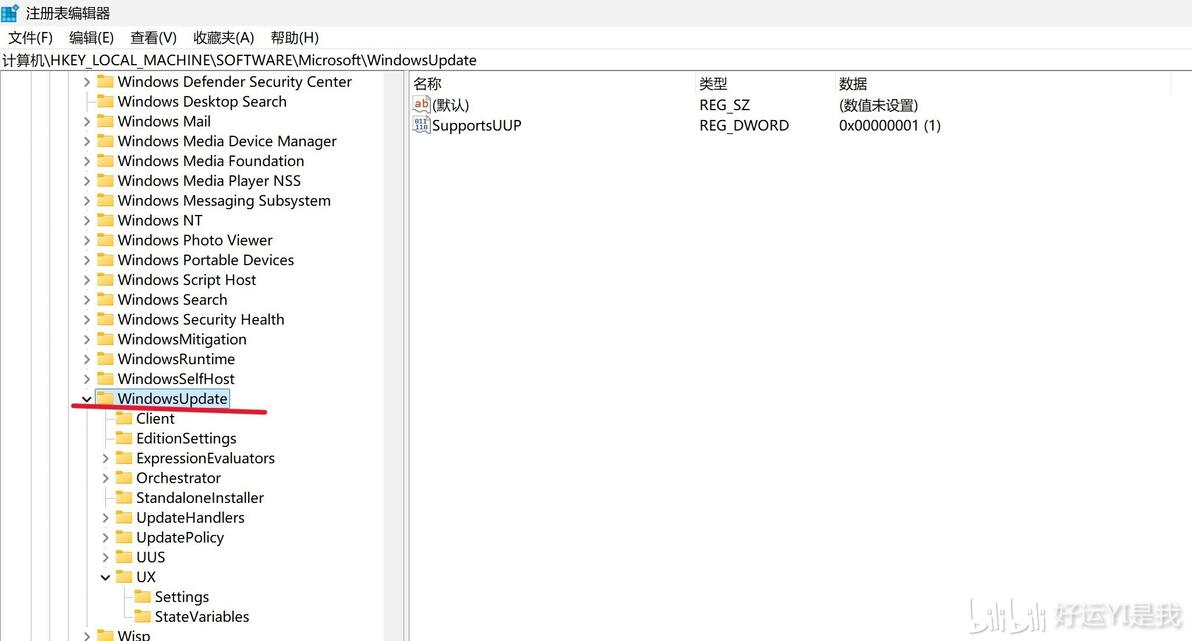
Task: Select the StandaloneInstaller folder icon
Action: (x=124, y=497)
